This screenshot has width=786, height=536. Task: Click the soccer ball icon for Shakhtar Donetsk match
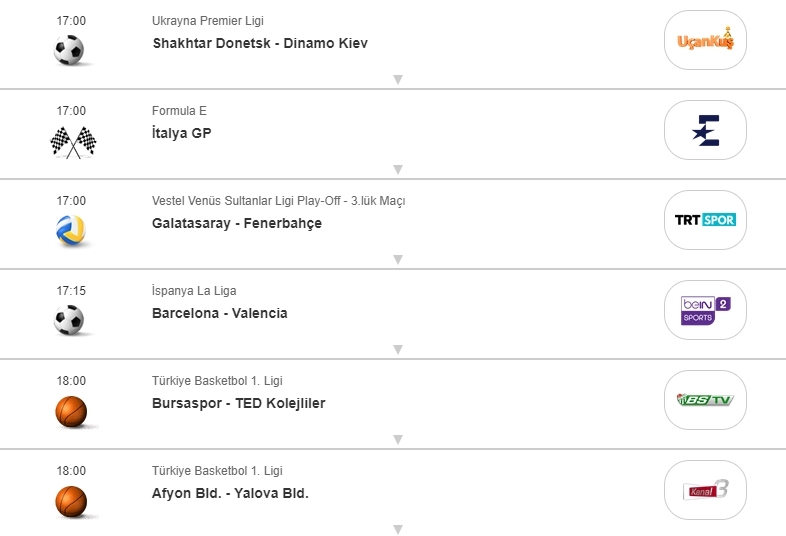pyautogui.click(x=70, y=50)
